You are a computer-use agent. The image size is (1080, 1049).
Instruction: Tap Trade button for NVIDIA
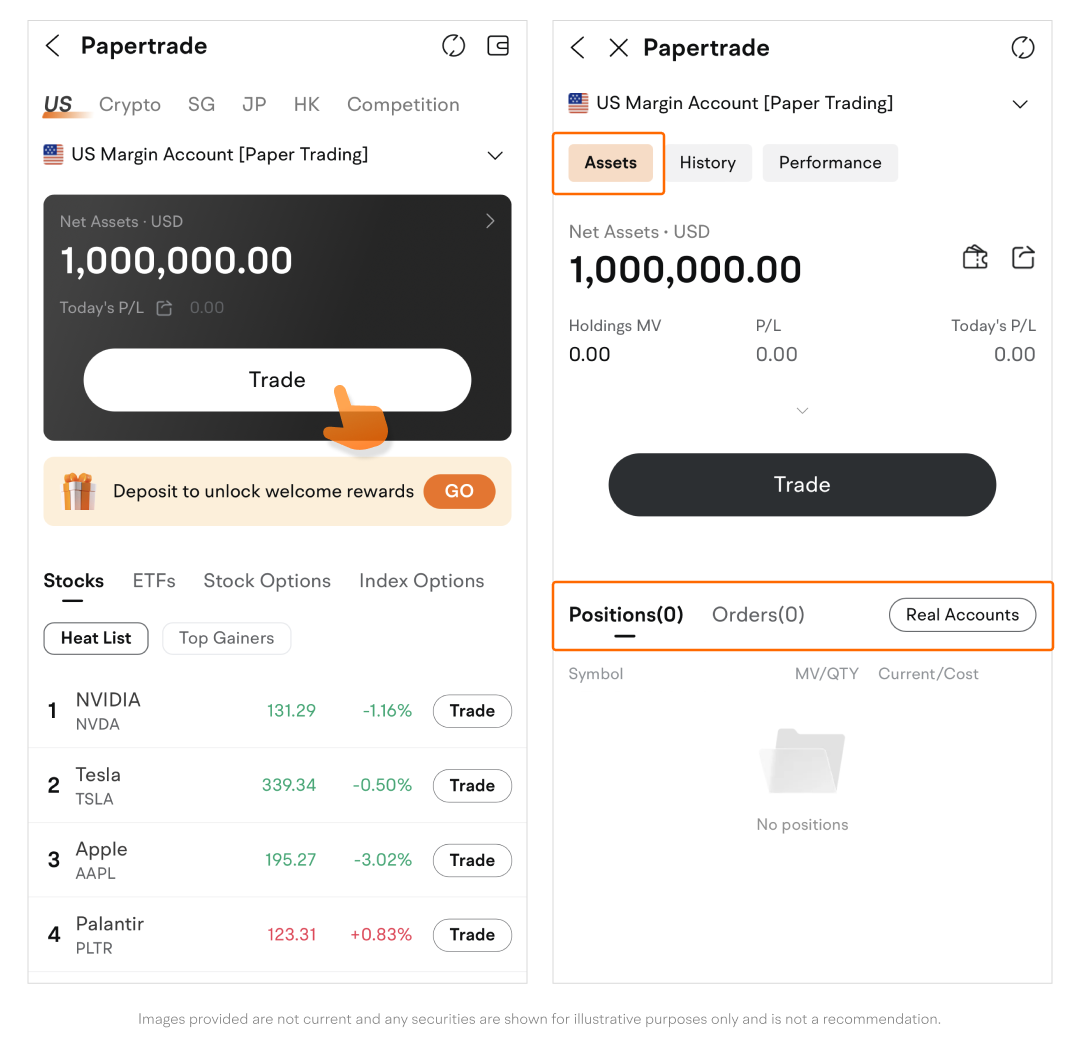click(x=472, y=711)
